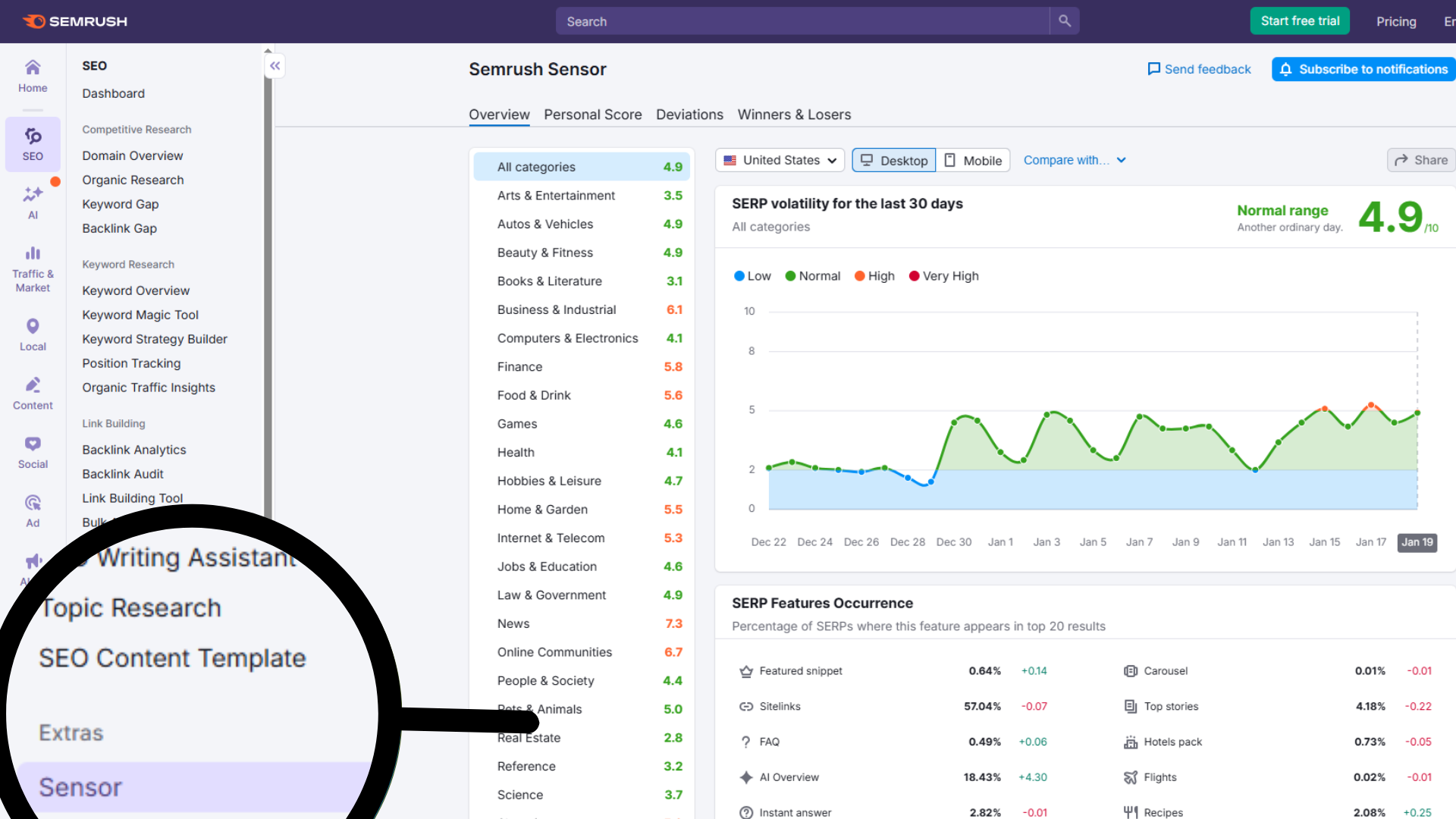This screenshot has width=1456, height=819.
Task: Click the Semrush logo
Action: click(x=75, y=21)
